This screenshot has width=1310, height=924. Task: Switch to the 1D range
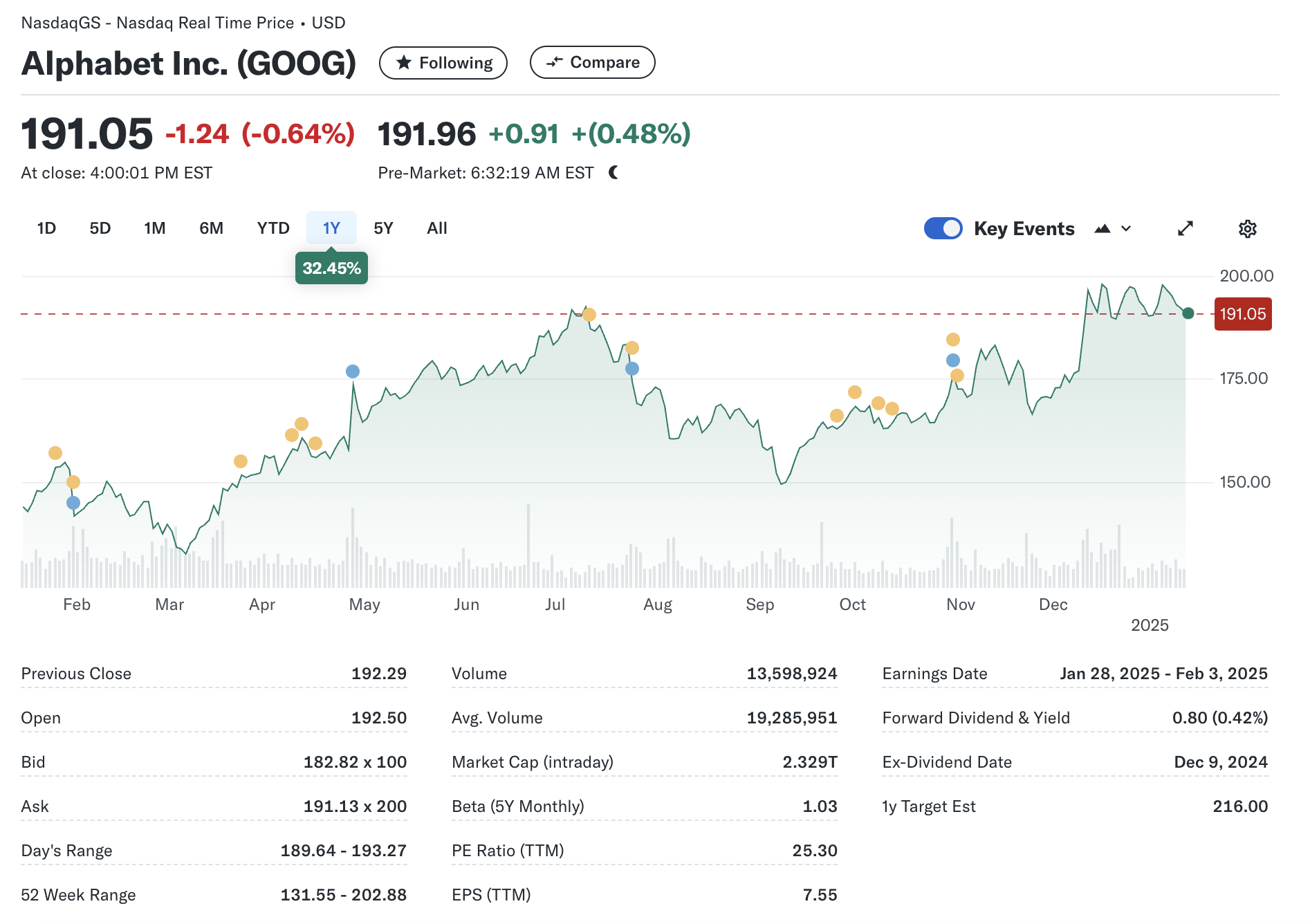[46, 228]
